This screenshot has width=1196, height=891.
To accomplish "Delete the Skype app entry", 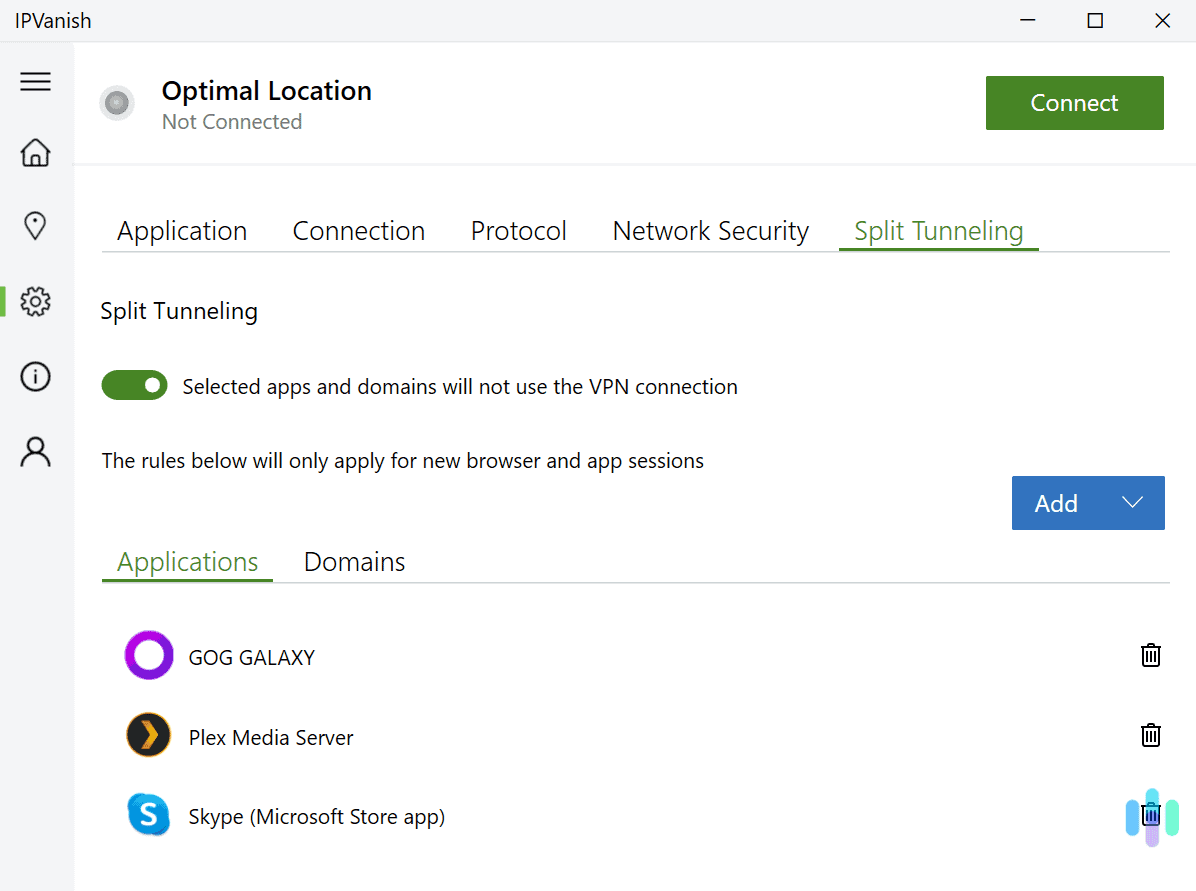I will 1151,815.
